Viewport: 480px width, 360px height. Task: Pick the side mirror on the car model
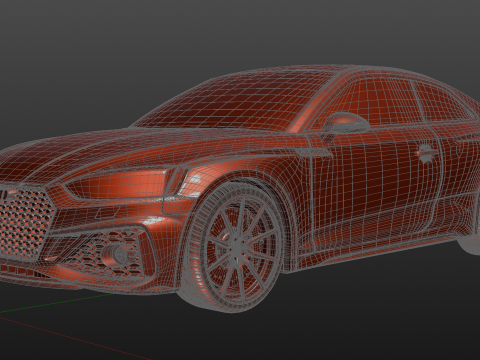point(347,125)
